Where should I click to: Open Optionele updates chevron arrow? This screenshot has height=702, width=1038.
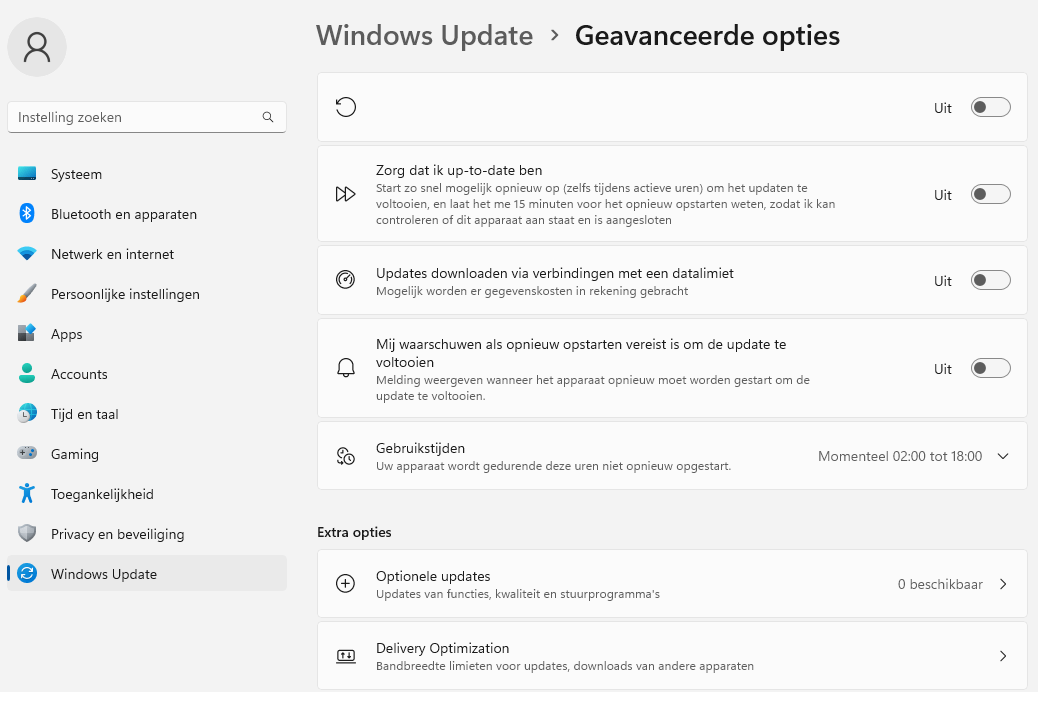tap(1003, 584)
